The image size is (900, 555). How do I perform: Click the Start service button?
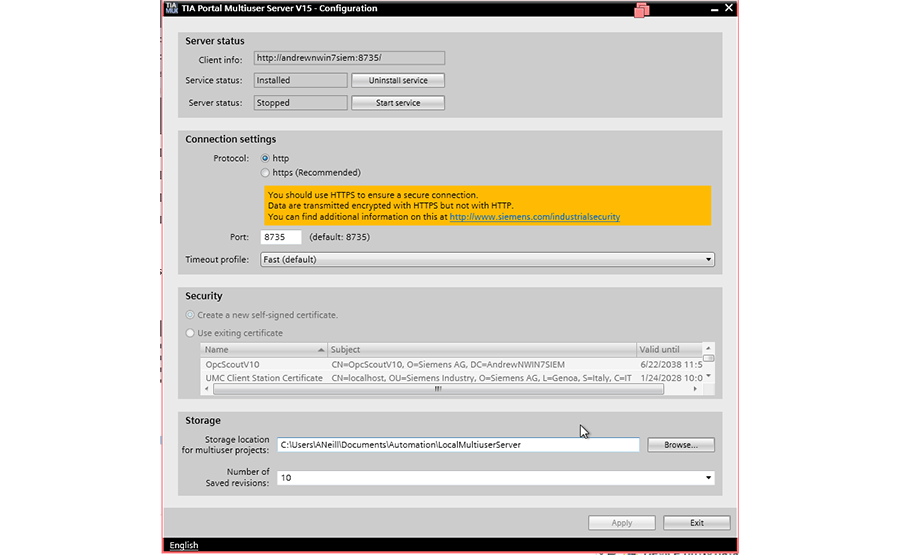click(x=398, y=103)
